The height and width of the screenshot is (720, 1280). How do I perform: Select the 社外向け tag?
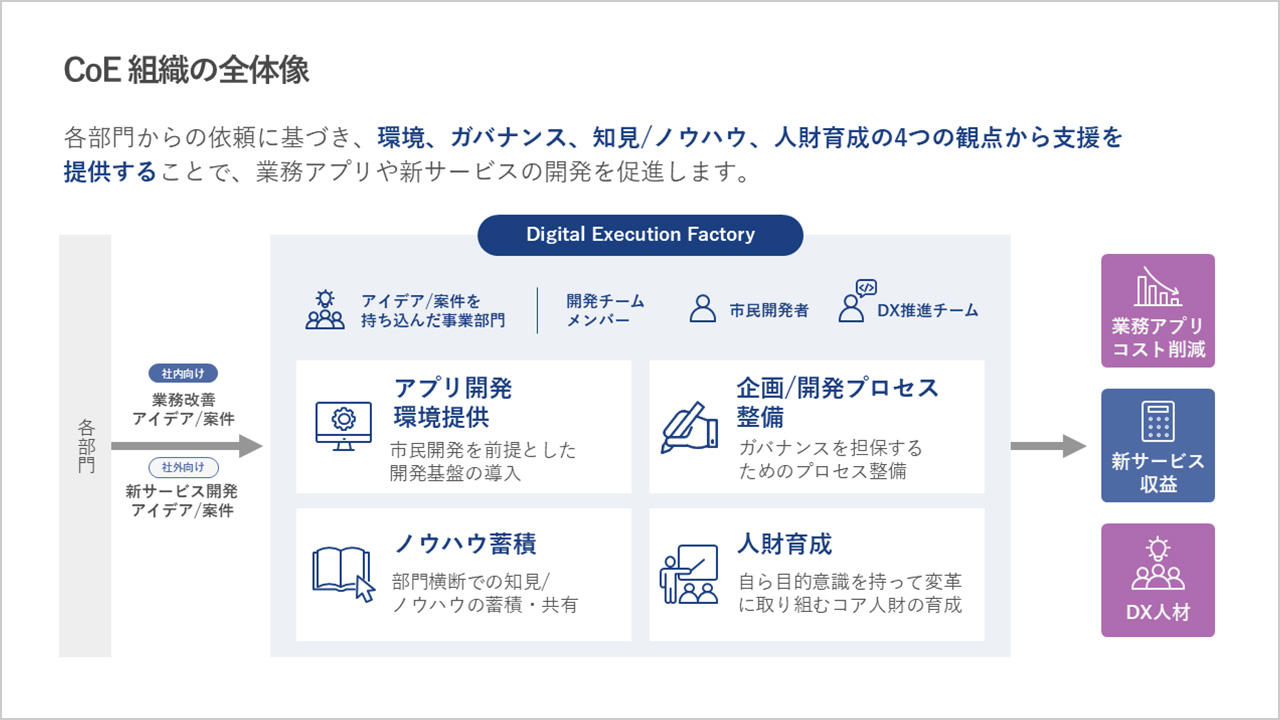(x=183, y=467)
